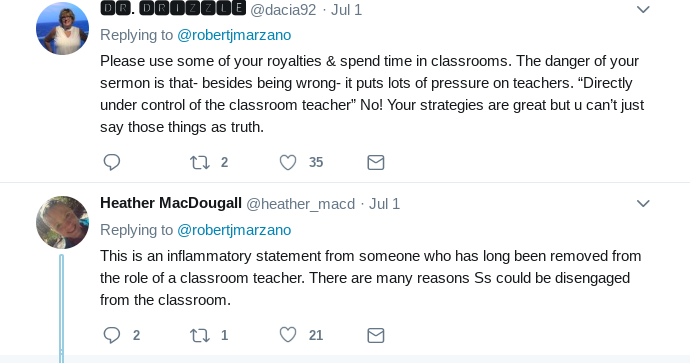Image resolution: width=690 pixels, height=363 pixels.
Task: Send Dr. Drizzle's tweet via direct message
Action: [376, 162]
